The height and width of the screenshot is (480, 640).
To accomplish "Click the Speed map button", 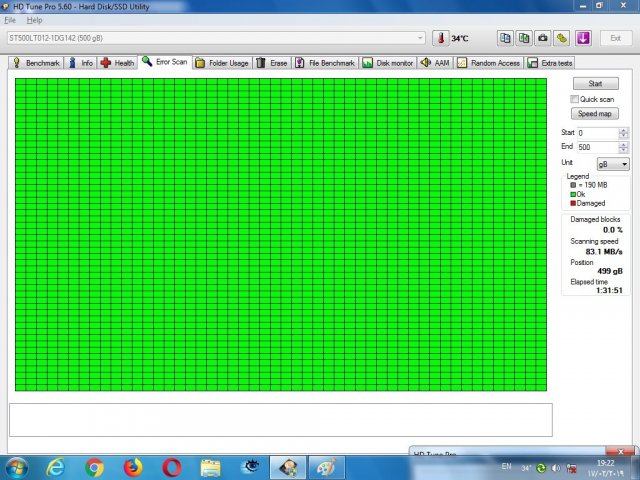I will click(x=595, y=113).
